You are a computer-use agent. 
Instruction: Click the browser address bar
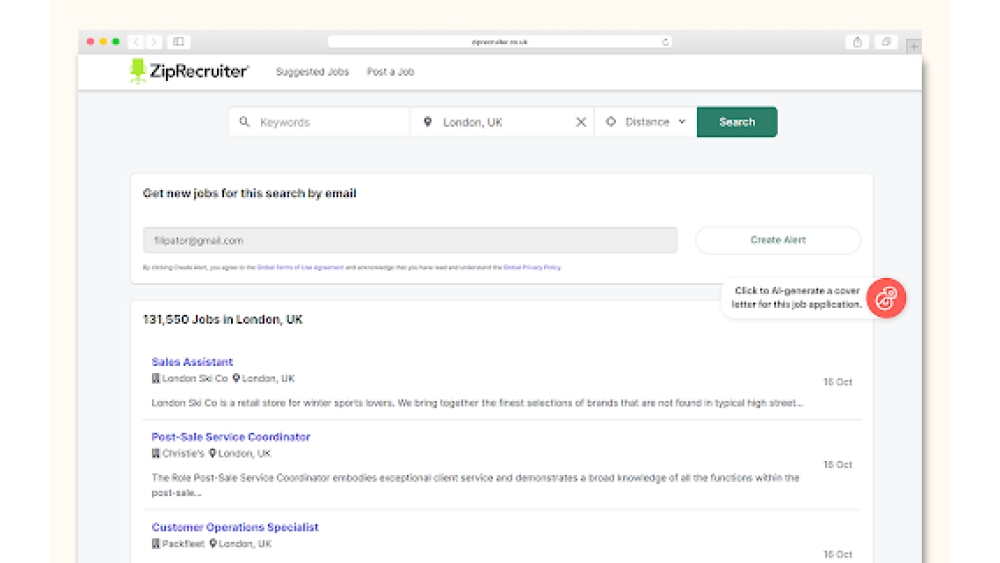tap(499, 42)
